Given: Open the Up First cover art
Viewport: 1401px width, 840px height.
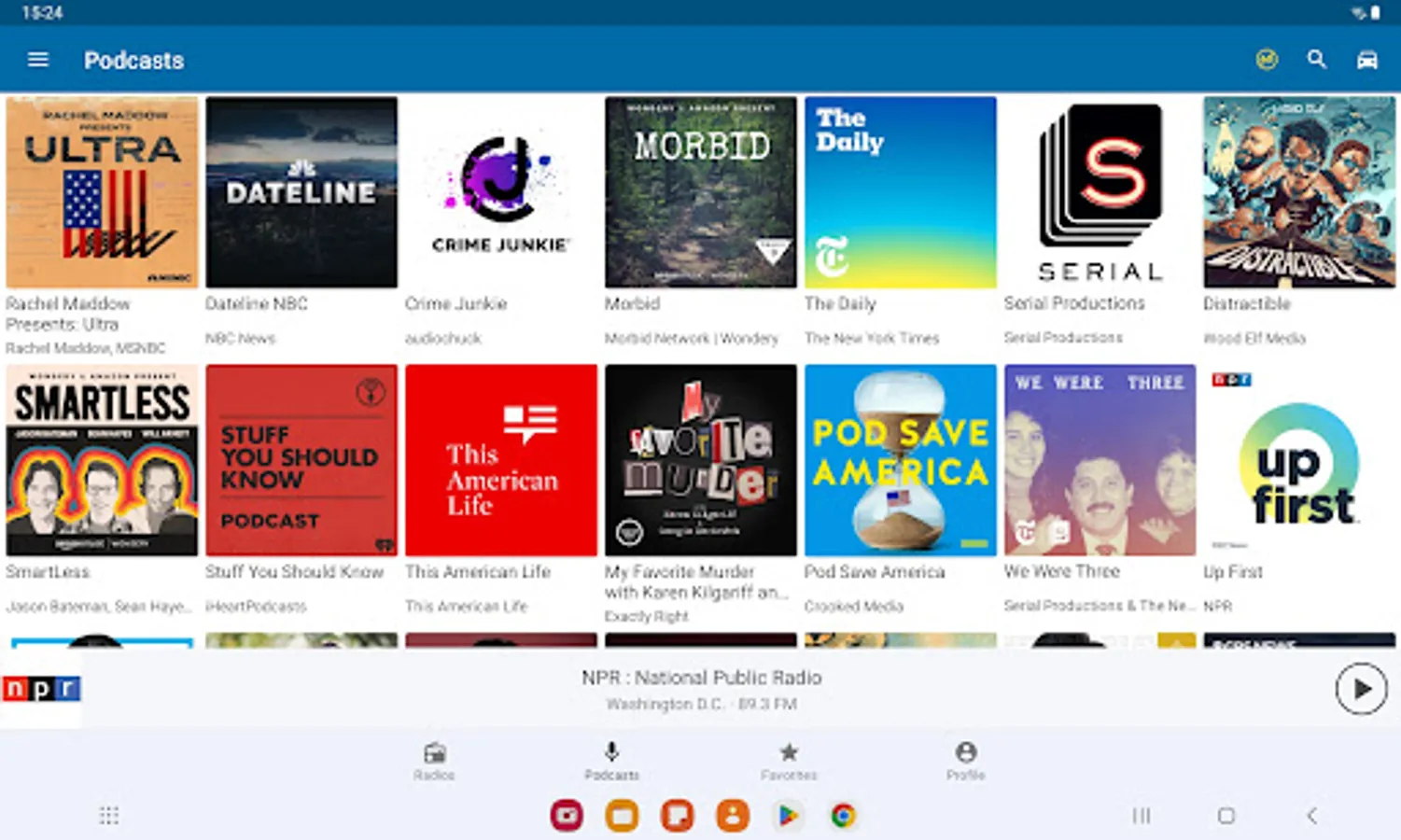Looking at the screenshot, I should click(1299, 460).
